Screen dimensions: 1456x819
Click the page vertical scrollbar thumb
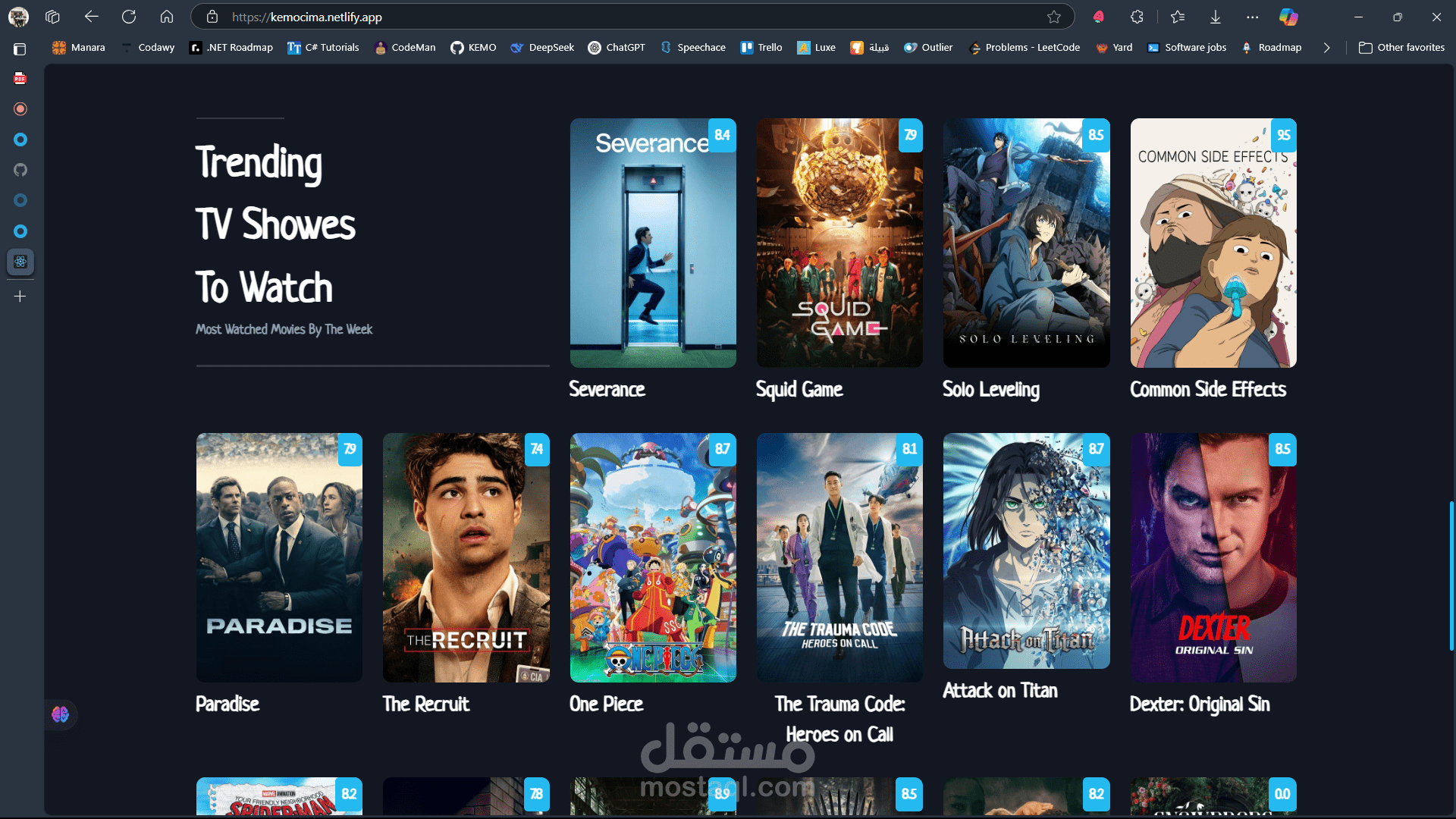(x=1451, y=575)
